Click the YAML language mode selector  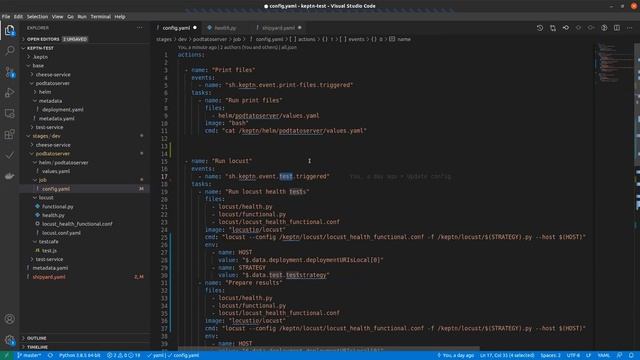(x=603, y=356)
